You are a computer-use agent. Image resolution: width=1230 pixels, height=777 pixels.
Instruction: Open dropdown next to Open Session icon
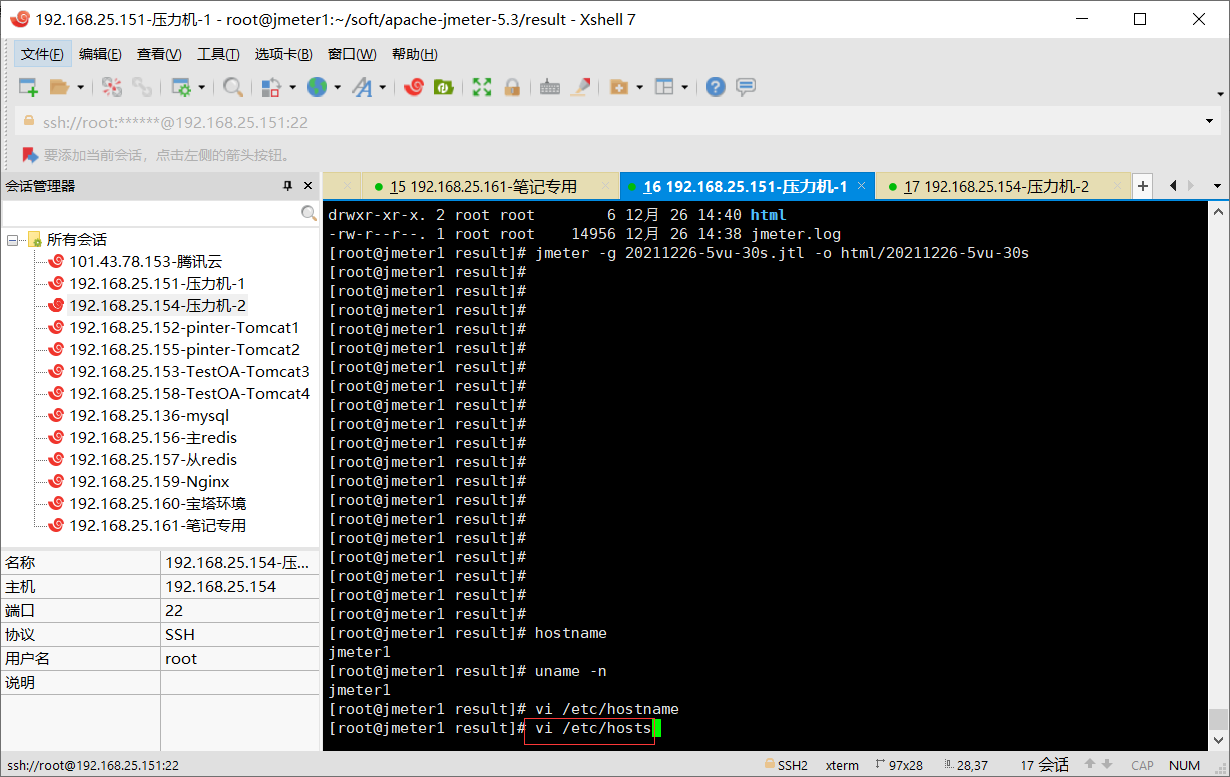(x=81, y=87)
